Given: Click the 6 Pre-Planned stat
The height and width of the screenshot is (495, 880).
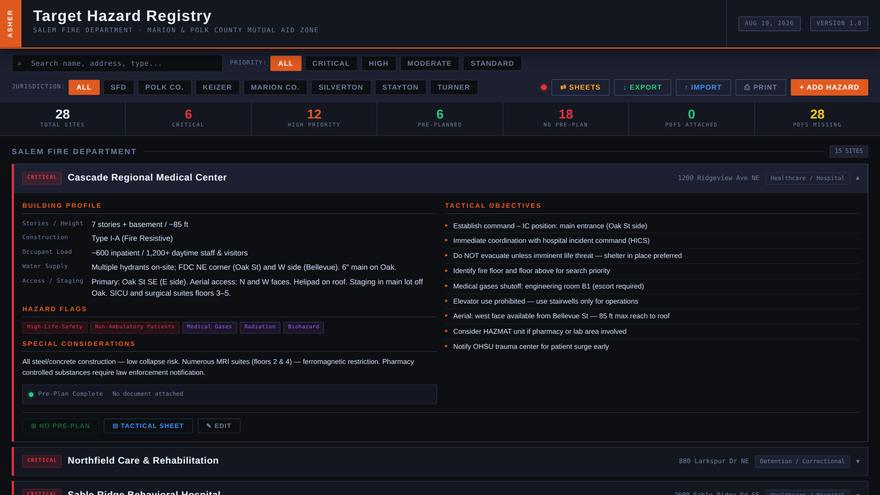Looking at the screenshot, I should pyautogui.click(x=439, y=118).
